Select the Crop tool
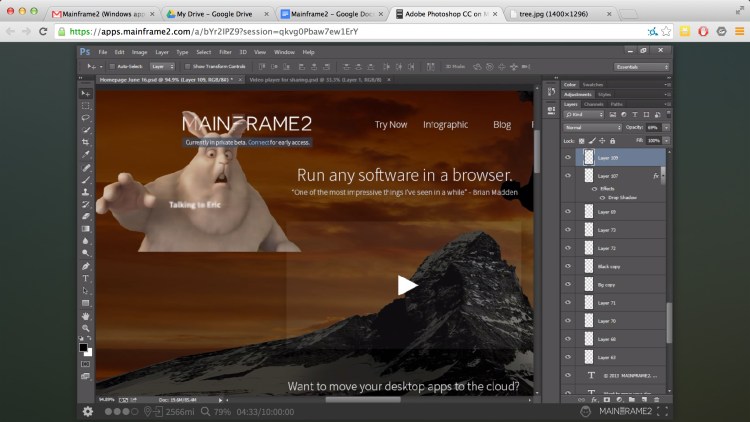Image resolution: width=750 pixels, height=422 pixels. click(86, 142)
